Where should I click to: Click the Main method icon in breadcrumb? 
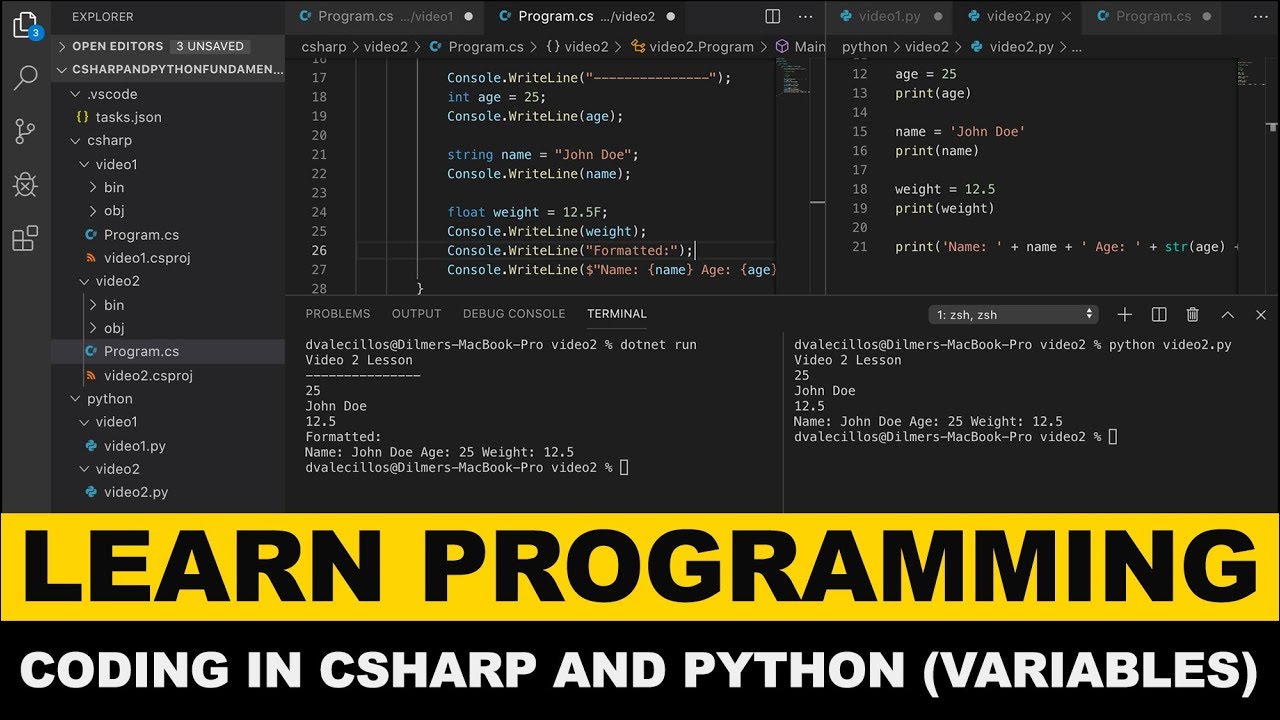click(782, 47)
